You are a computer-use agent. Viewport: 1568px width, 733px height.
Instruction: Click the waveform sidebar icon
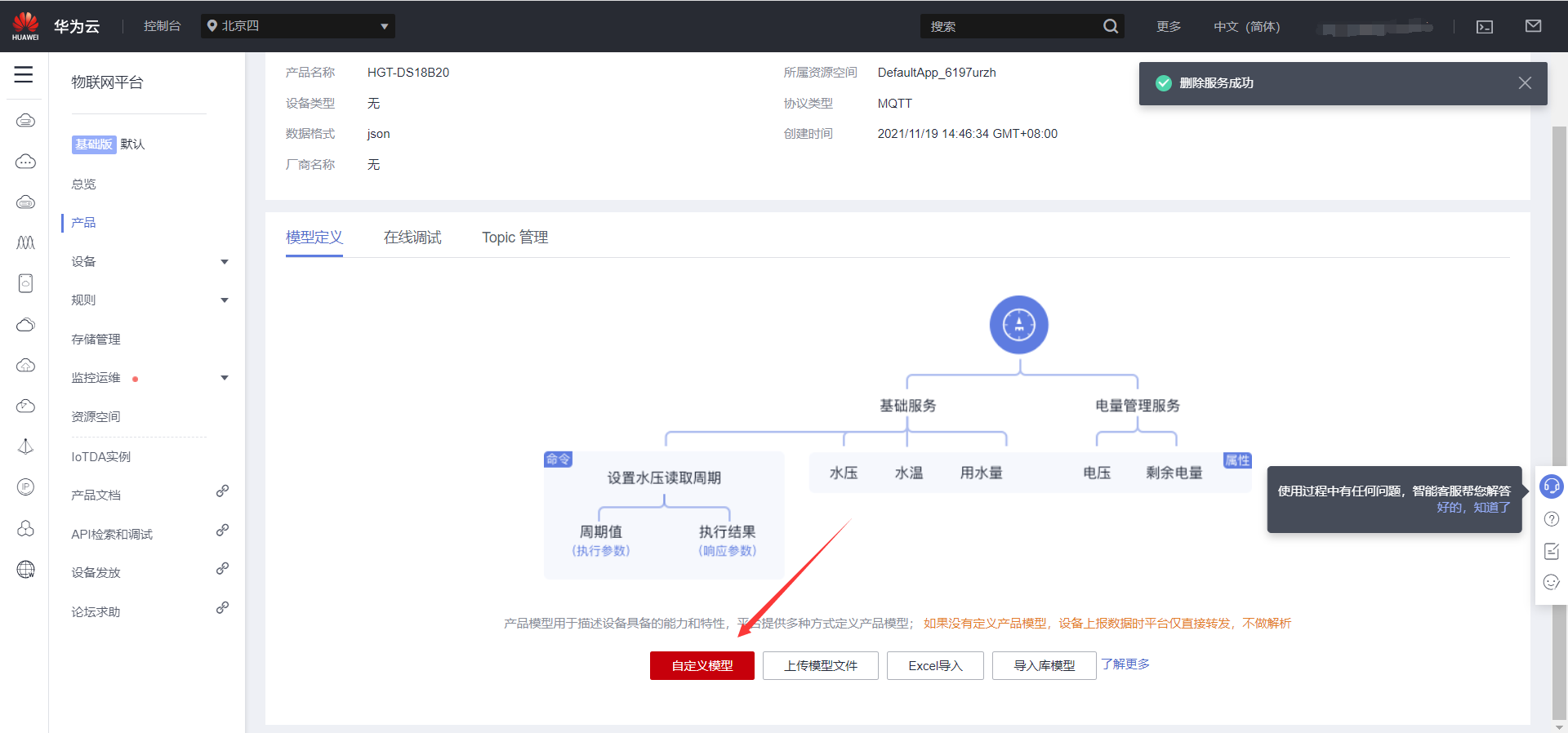[x=25, y=242]
